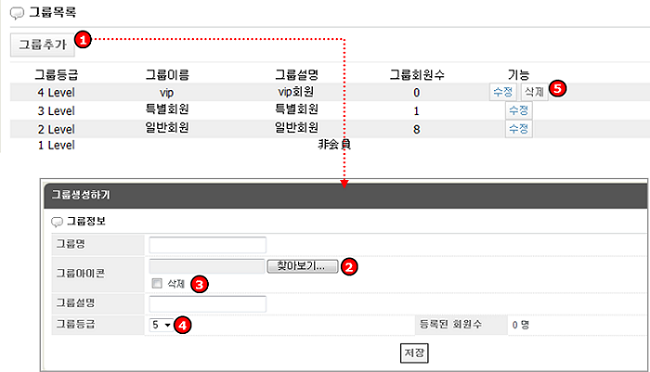Click 수정 in the 일반회원 row
The height and width of the screenshot is (372, 650).
[519, 129]
